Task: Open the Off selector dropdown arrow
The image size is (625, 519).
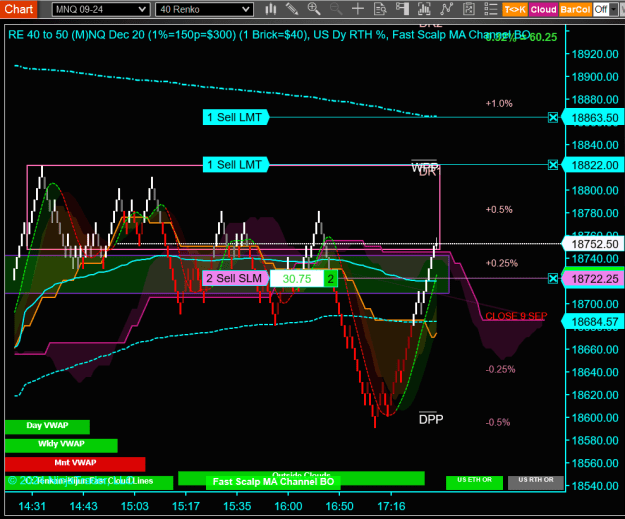Action: (614, 9)
